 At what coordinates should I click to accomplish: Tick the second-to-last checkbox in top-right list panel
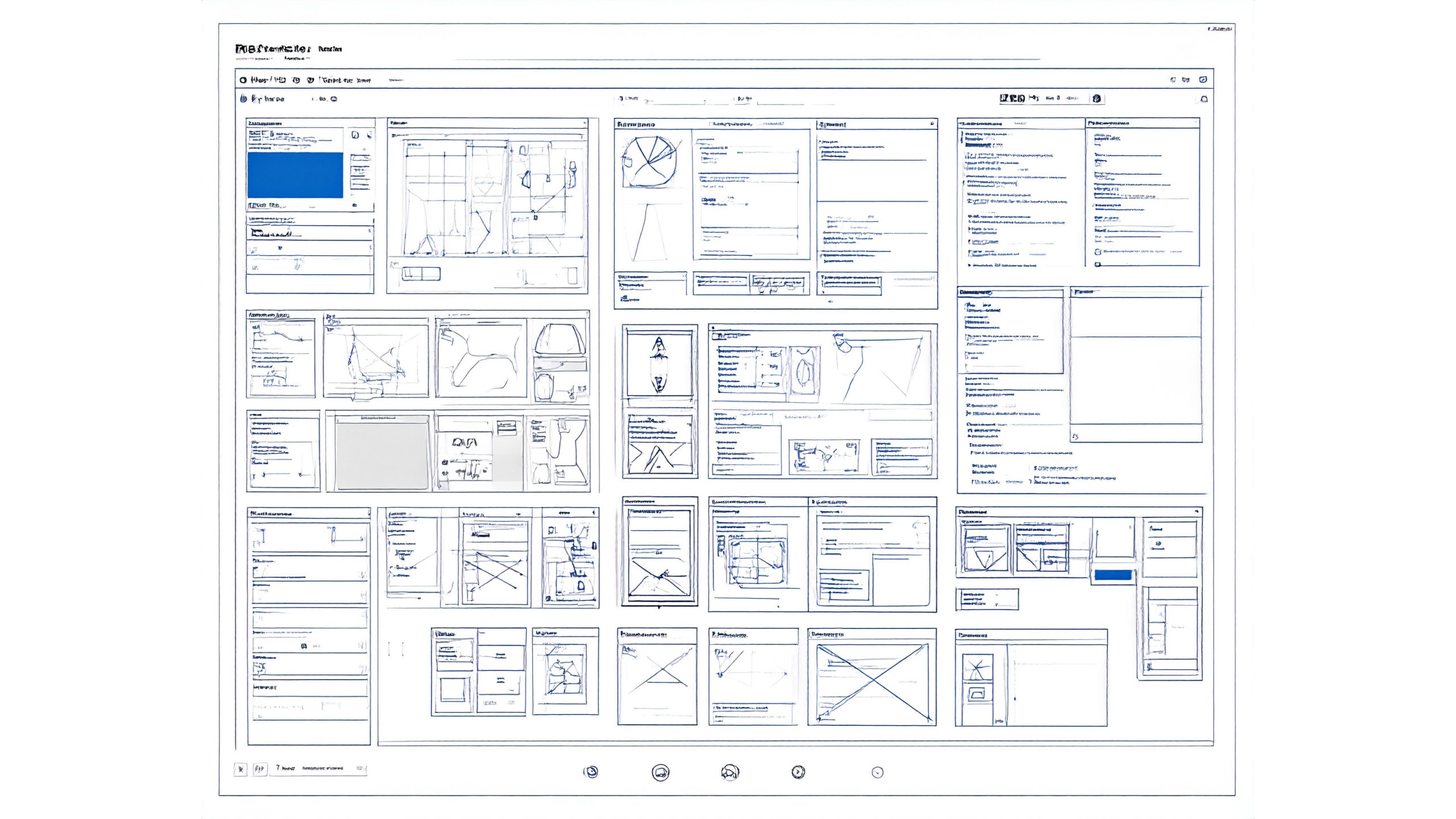click(1098, 251)
